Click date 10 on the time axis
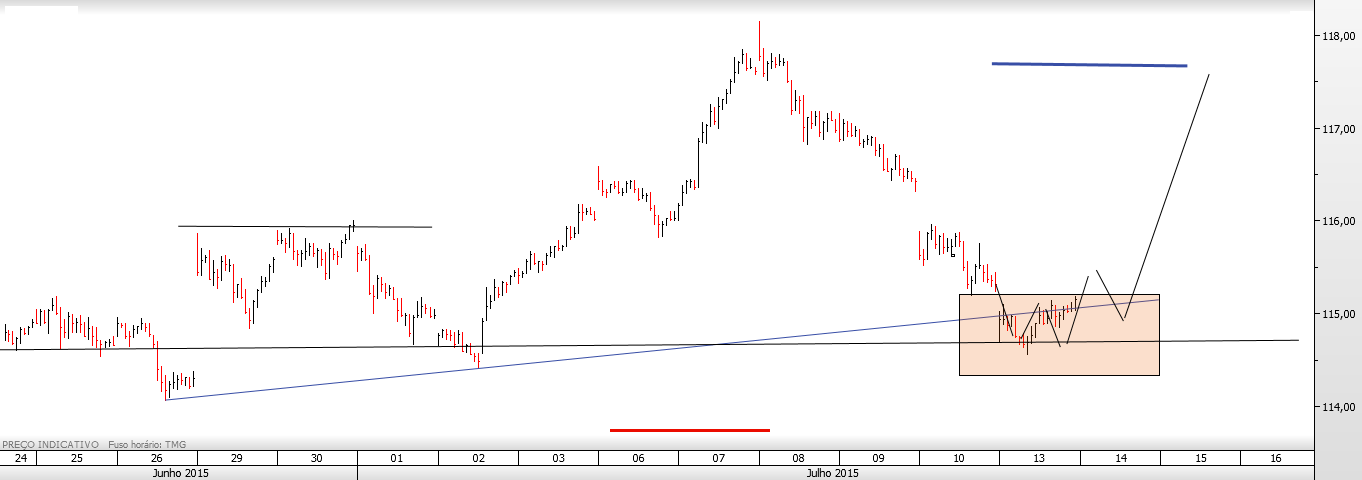Viewport: 1362px width, 480px height. coord(959,458)
